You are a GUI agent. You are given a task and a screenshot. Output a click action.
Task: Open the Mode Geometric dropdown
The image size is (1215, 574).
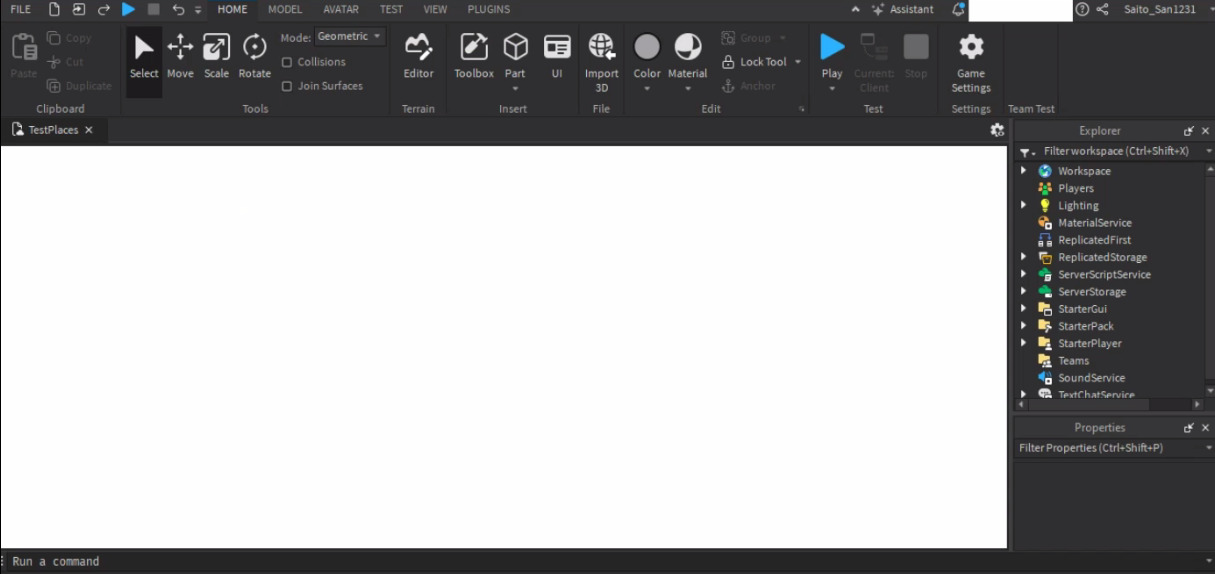(x=350, y=37)
